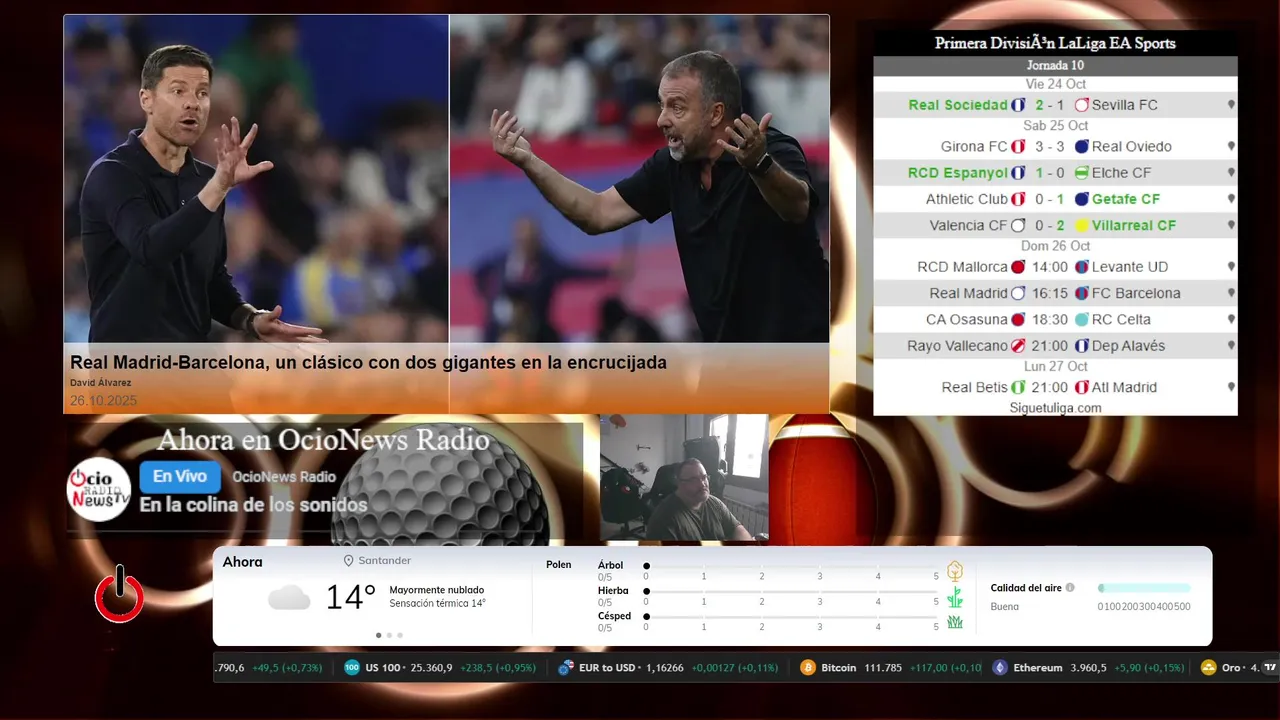The image size is (1280, 720).
Task: Click the Césped pollen grass icon
Action: 955,622
